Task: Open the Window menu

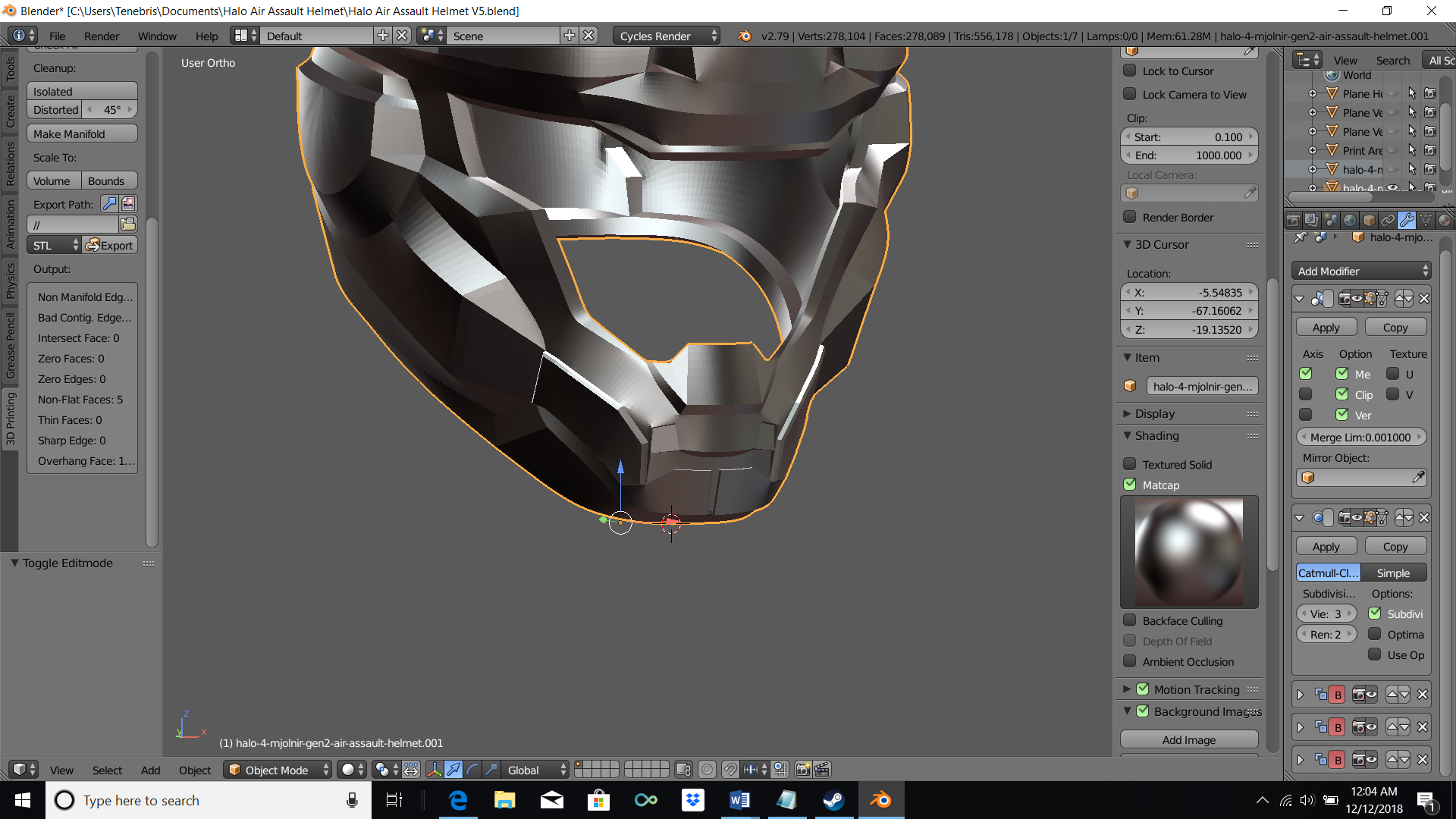Action: tap(157, 36)
